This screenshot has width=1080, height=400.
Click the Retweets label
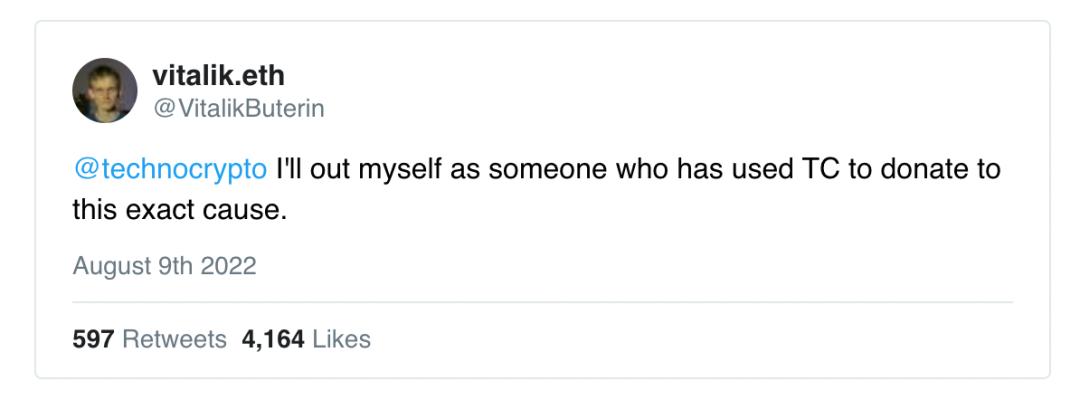(173, 339)
